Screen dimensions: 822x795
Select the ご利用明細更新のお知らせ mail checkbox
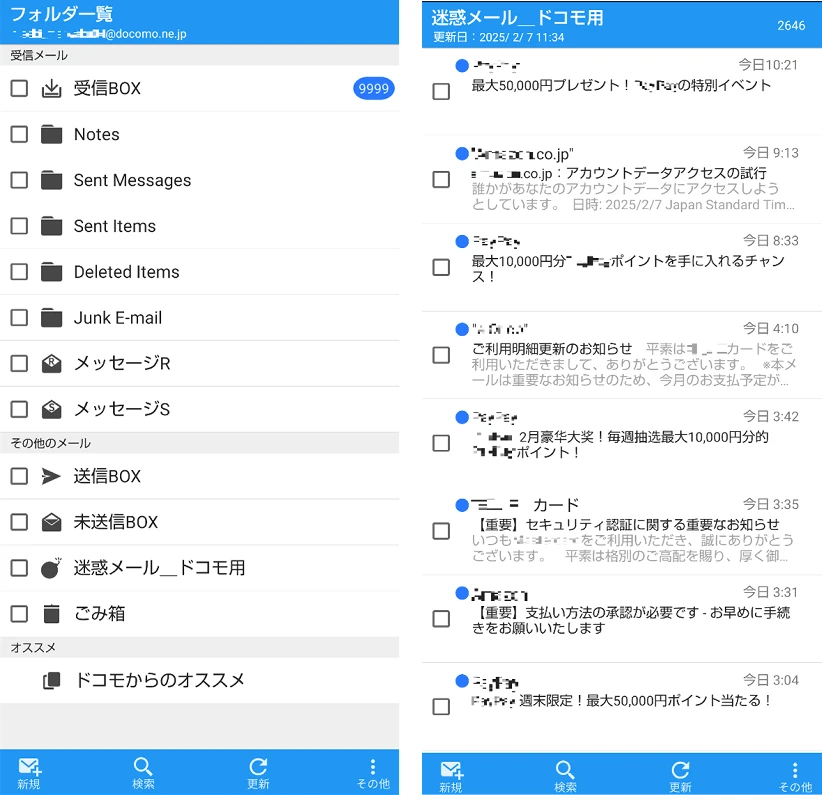[x=441, y=356]
